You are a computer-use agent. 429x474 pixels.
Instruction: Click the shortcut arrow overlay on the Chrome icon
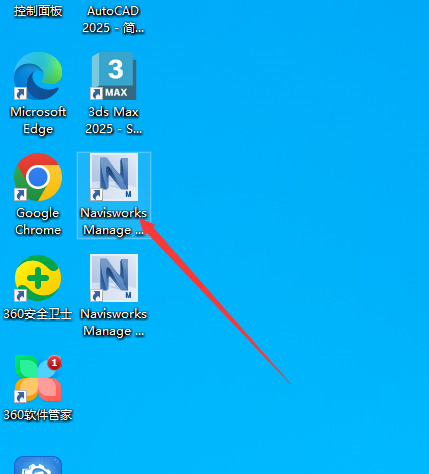point(20,195)
